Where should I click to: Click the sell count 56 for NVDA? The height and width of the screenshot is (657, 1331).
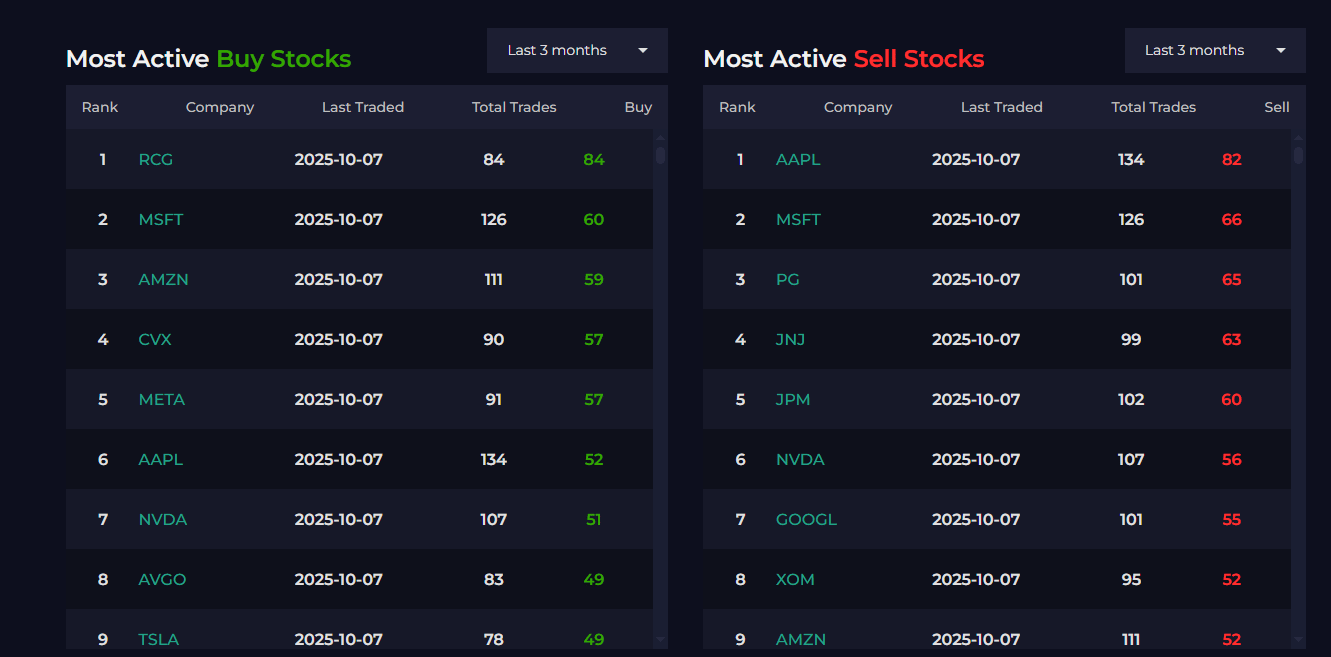pos(1232,459)
